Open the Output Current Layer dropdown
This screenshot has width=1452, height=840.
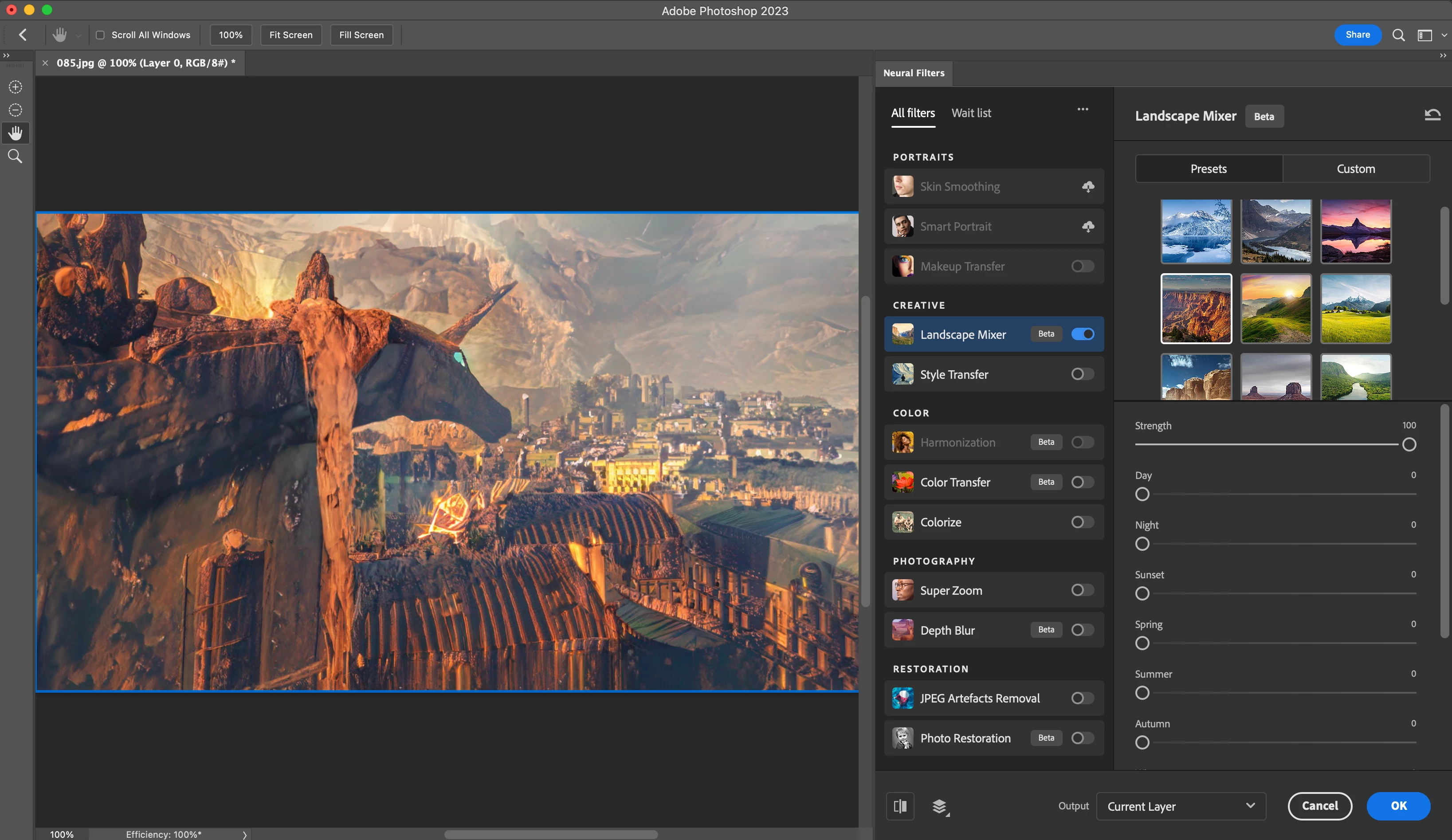pos(1181,806)
